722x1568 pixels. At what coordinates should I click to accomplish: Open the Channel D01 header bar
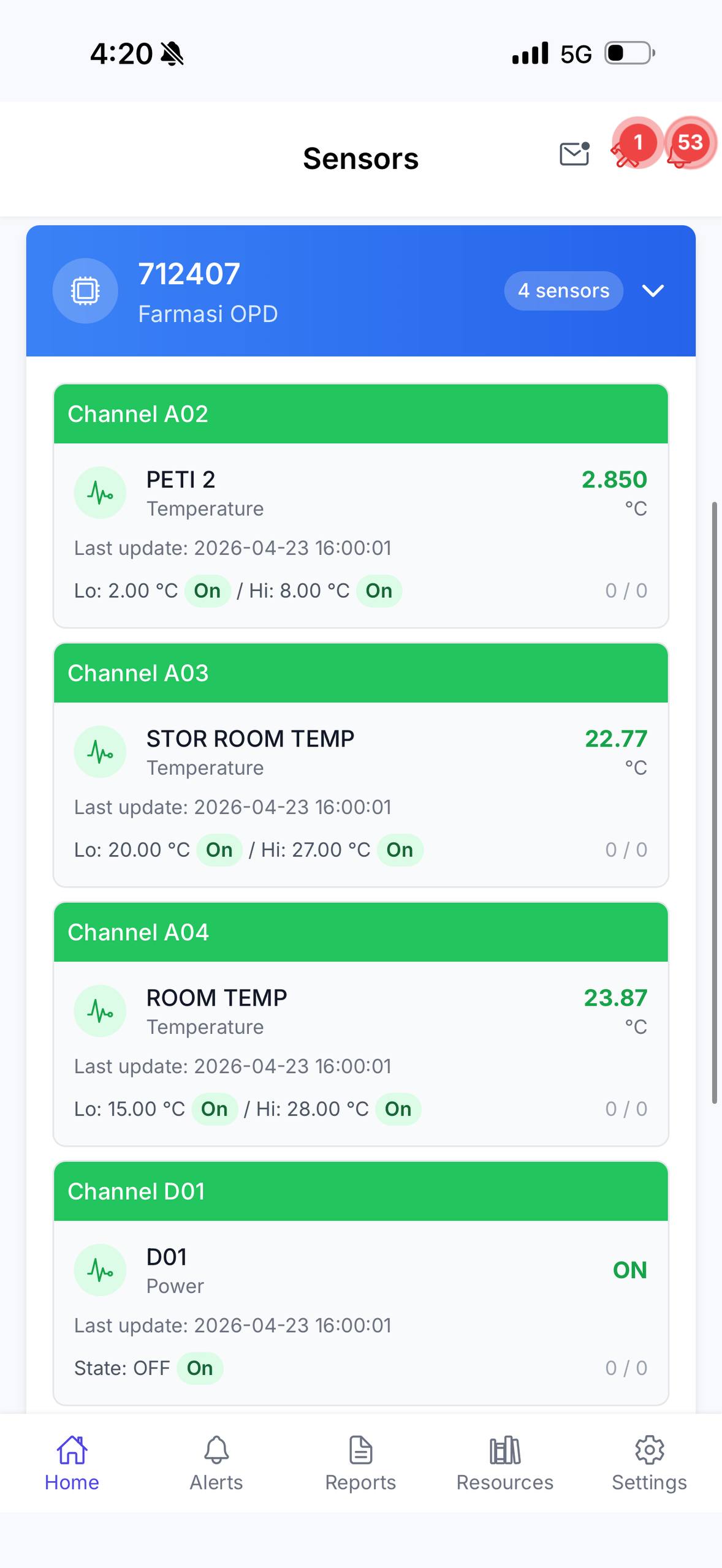(360, 1191)
